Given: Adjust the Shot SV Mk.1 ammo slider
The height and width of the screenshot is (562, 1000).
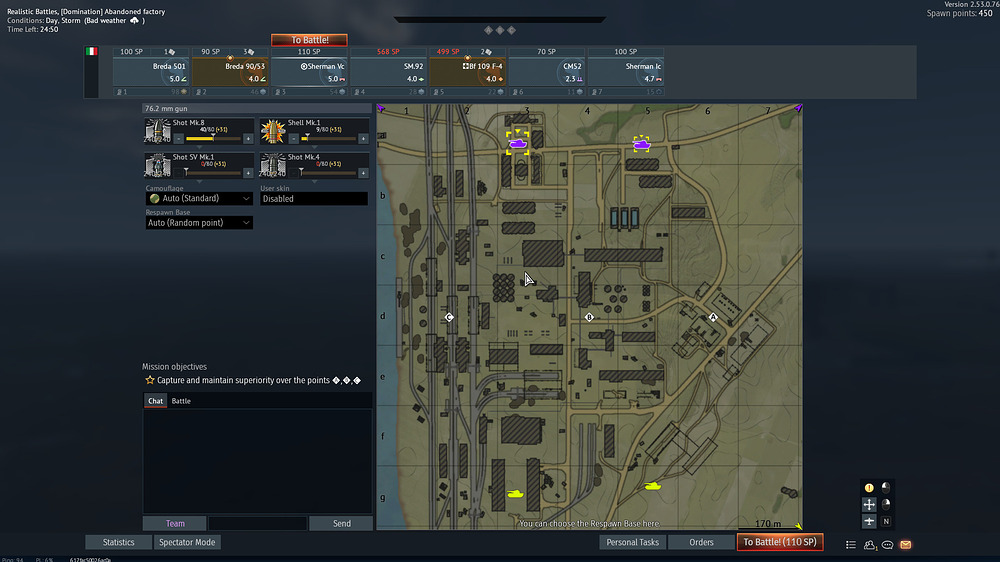Looking at the screenshot, I should 214,173.
